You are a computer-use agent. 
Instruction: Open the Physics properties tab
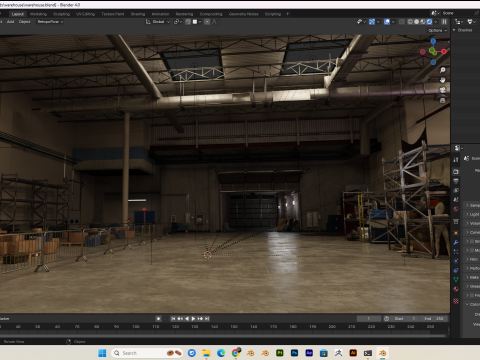tap(456, 261)
